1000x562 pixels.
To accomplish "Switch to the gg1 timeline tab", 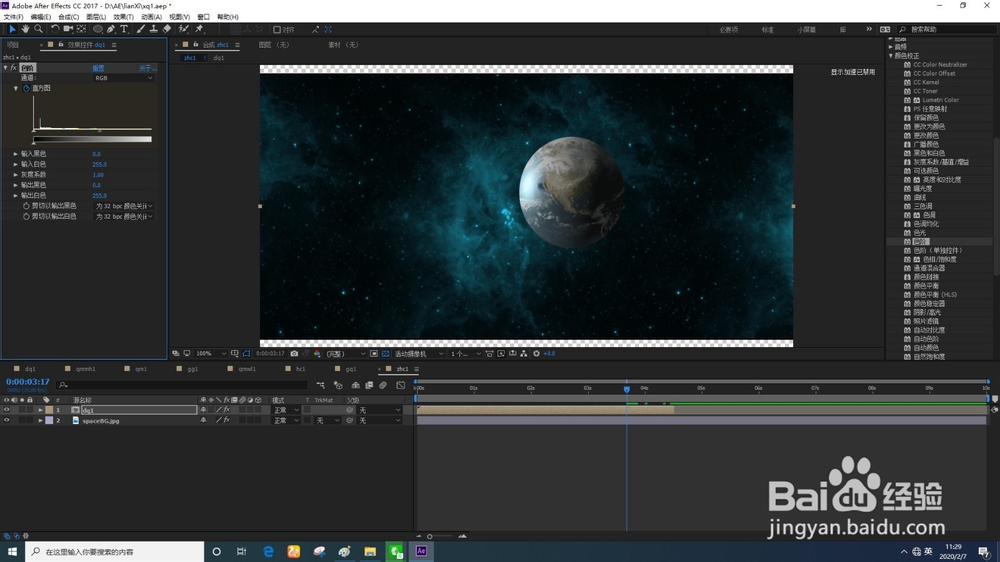I will click(192, 369).
